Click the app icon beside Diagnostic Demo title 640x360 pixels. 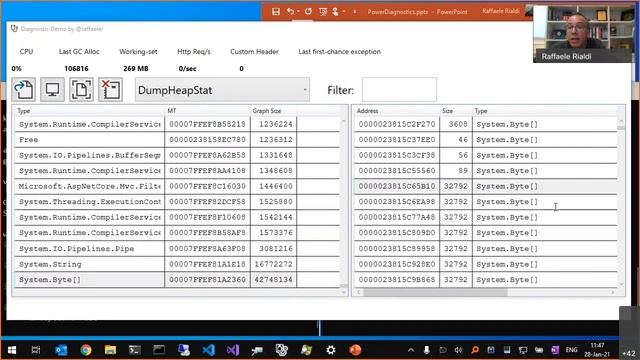pos(14,29)
